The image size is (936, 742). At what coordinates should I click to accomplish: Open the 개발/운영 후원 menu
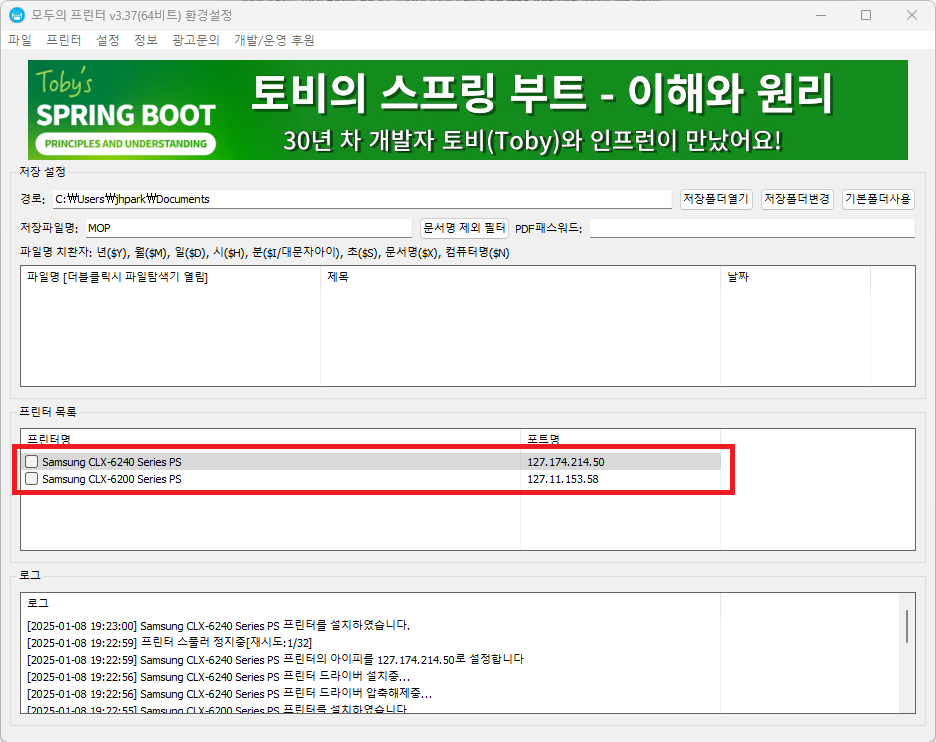(x=274, y=40)
